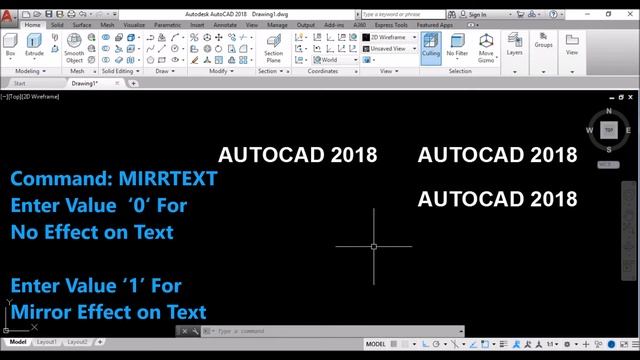Expand the Modeling panel
The width and height of the screenshot is (640, 360).
(30, 71)
